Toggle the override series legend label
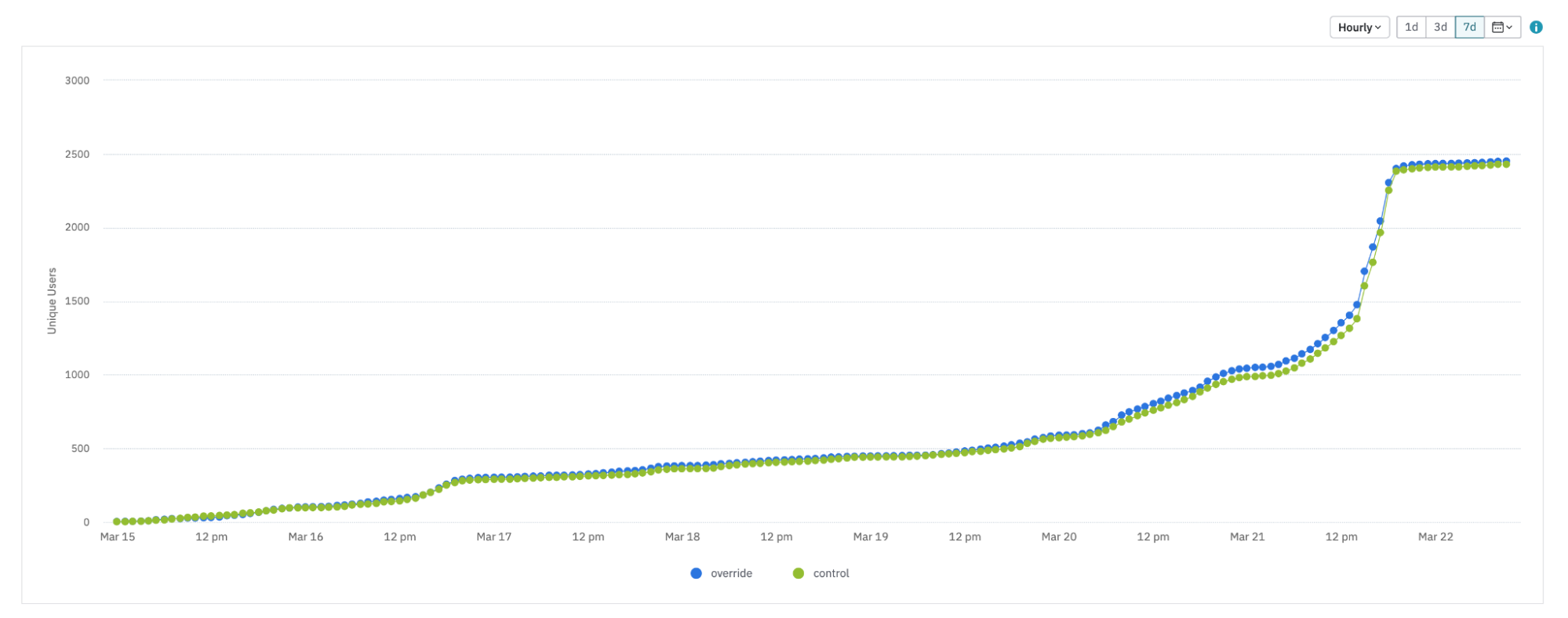Image resolution: width=1568 pixels, height=618 pixels. (731, 573)
